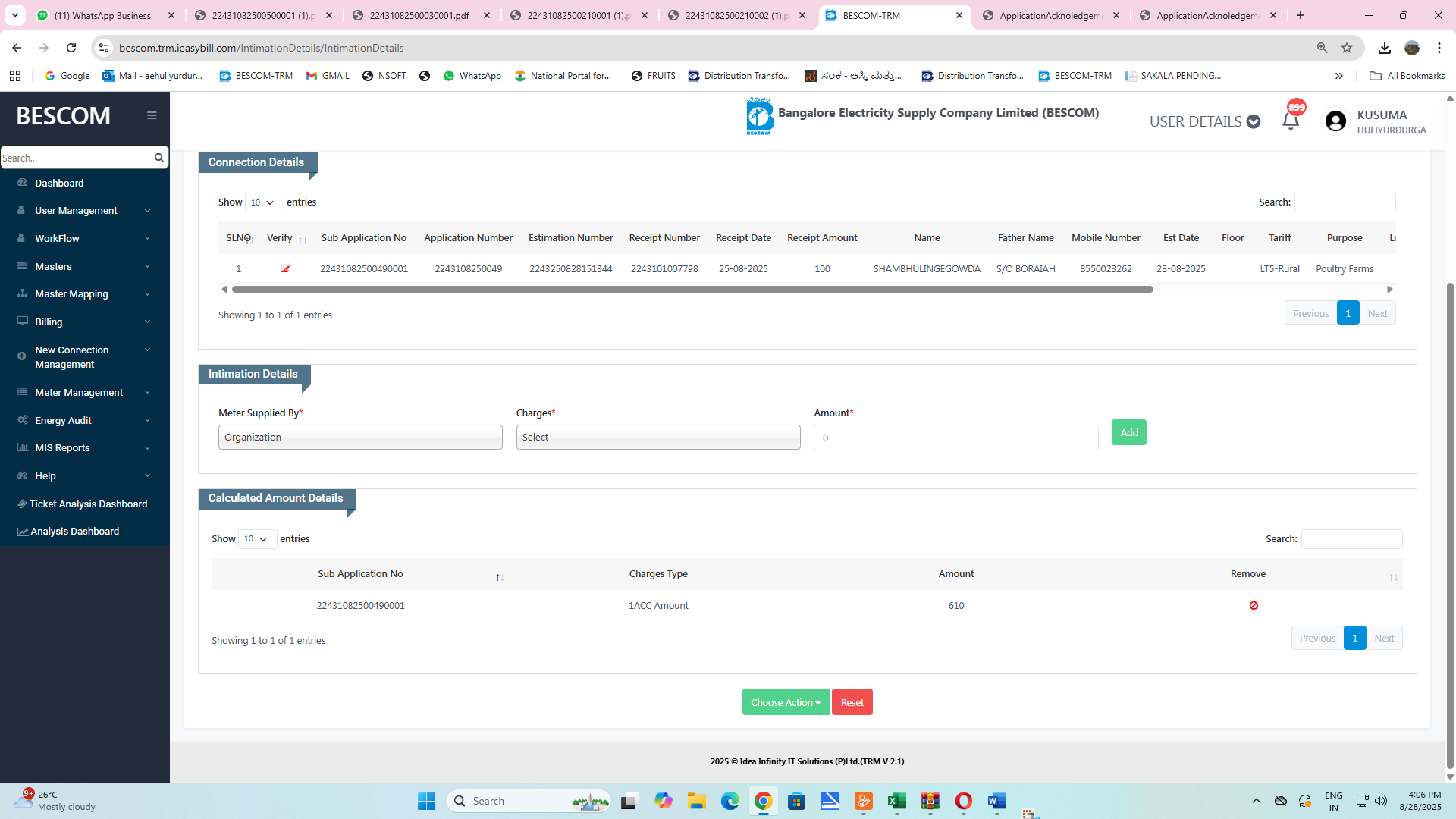Click the BESCOM company logo
The width and height of the screenshot is (1456, 819).
tap(759, 116)
